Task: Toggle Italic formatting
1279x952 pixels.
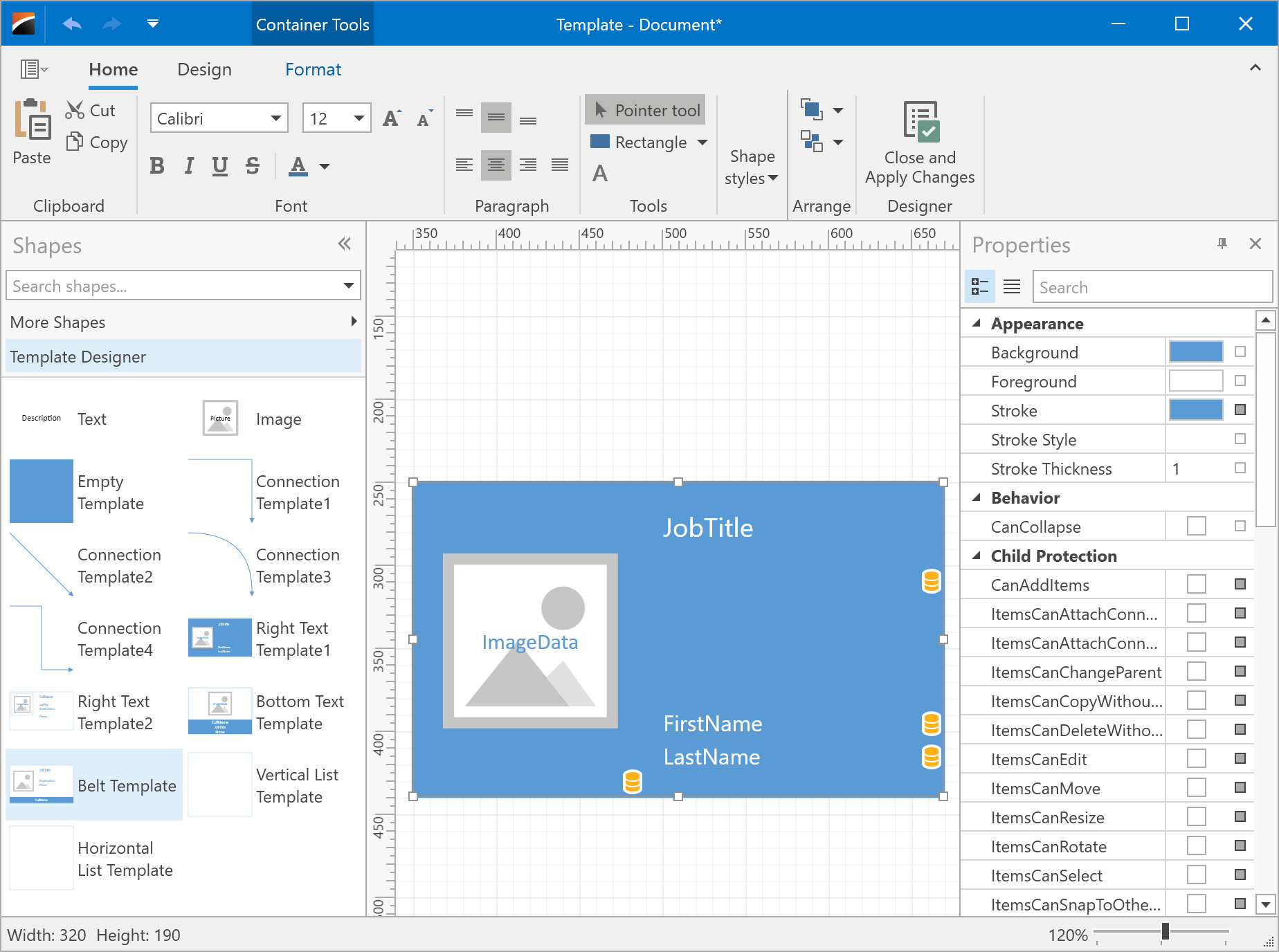Action: click(x=188, y=166)
